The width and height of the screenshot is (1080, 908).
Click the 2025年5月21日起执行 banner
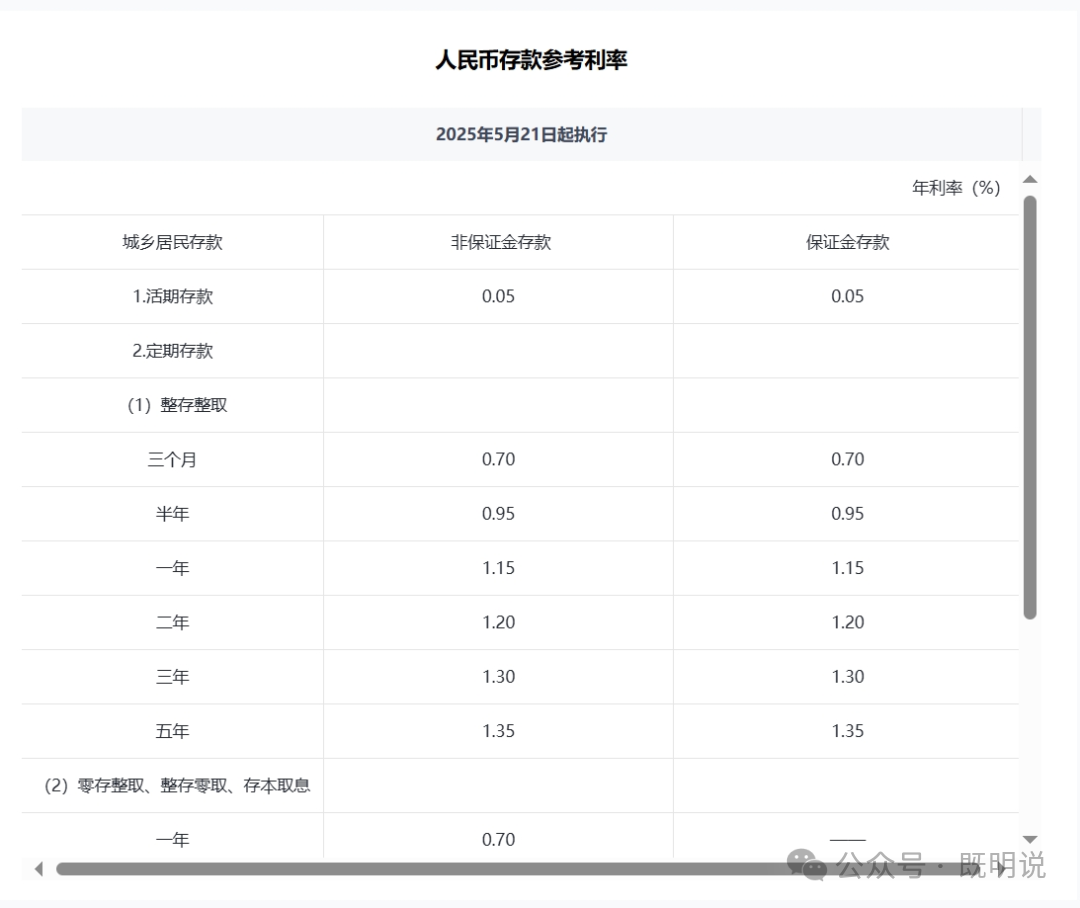524,134
